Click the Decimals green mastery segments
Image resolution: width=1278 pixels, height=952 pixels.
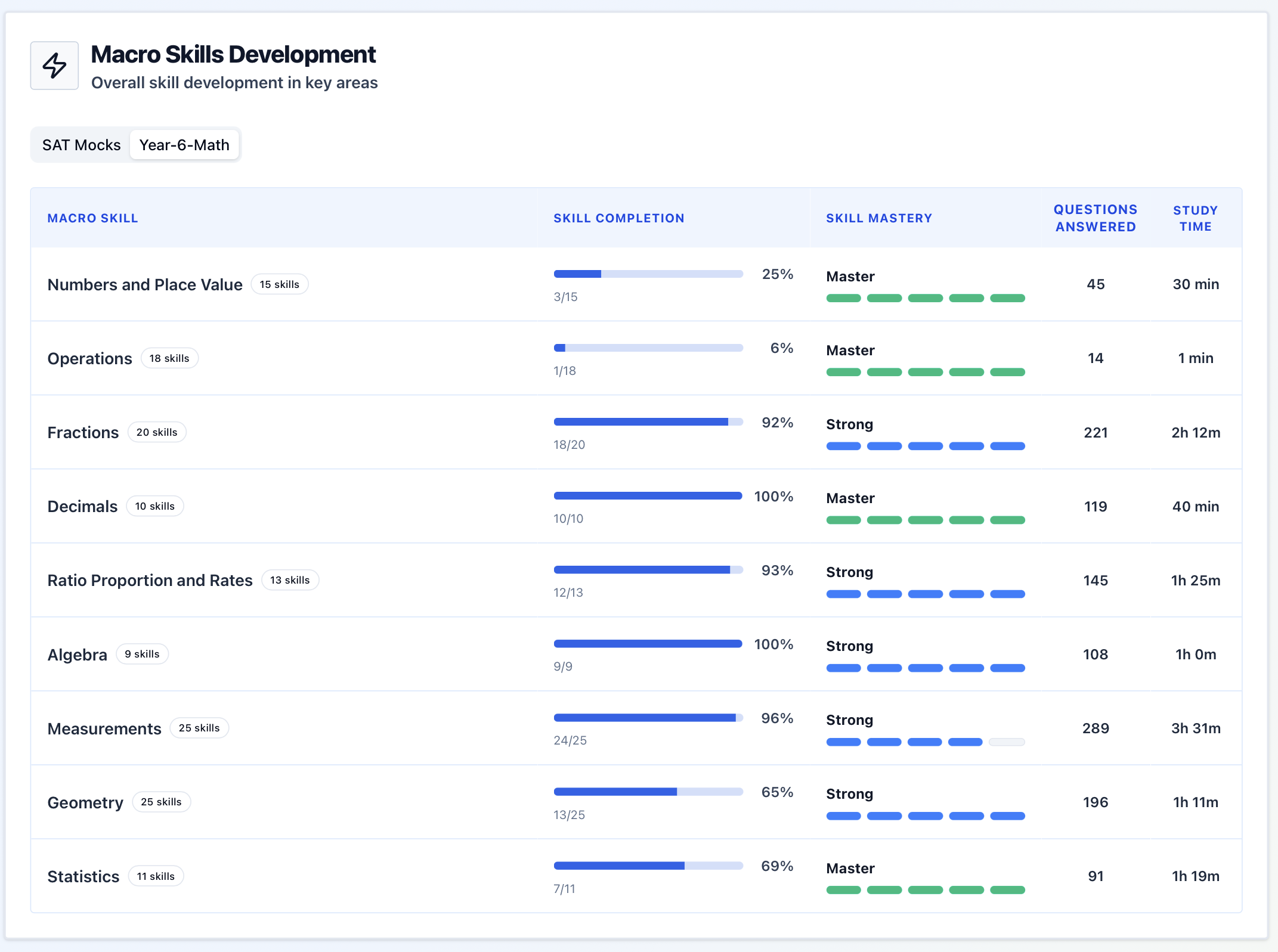926,520
